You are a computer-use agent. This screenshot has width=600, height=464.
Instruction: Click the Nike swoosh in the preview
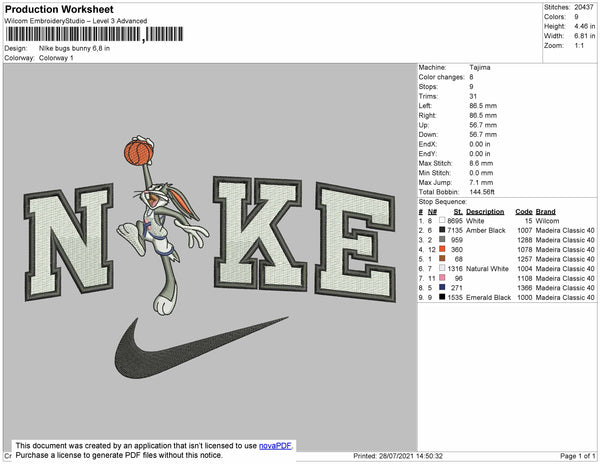(201, 347)
